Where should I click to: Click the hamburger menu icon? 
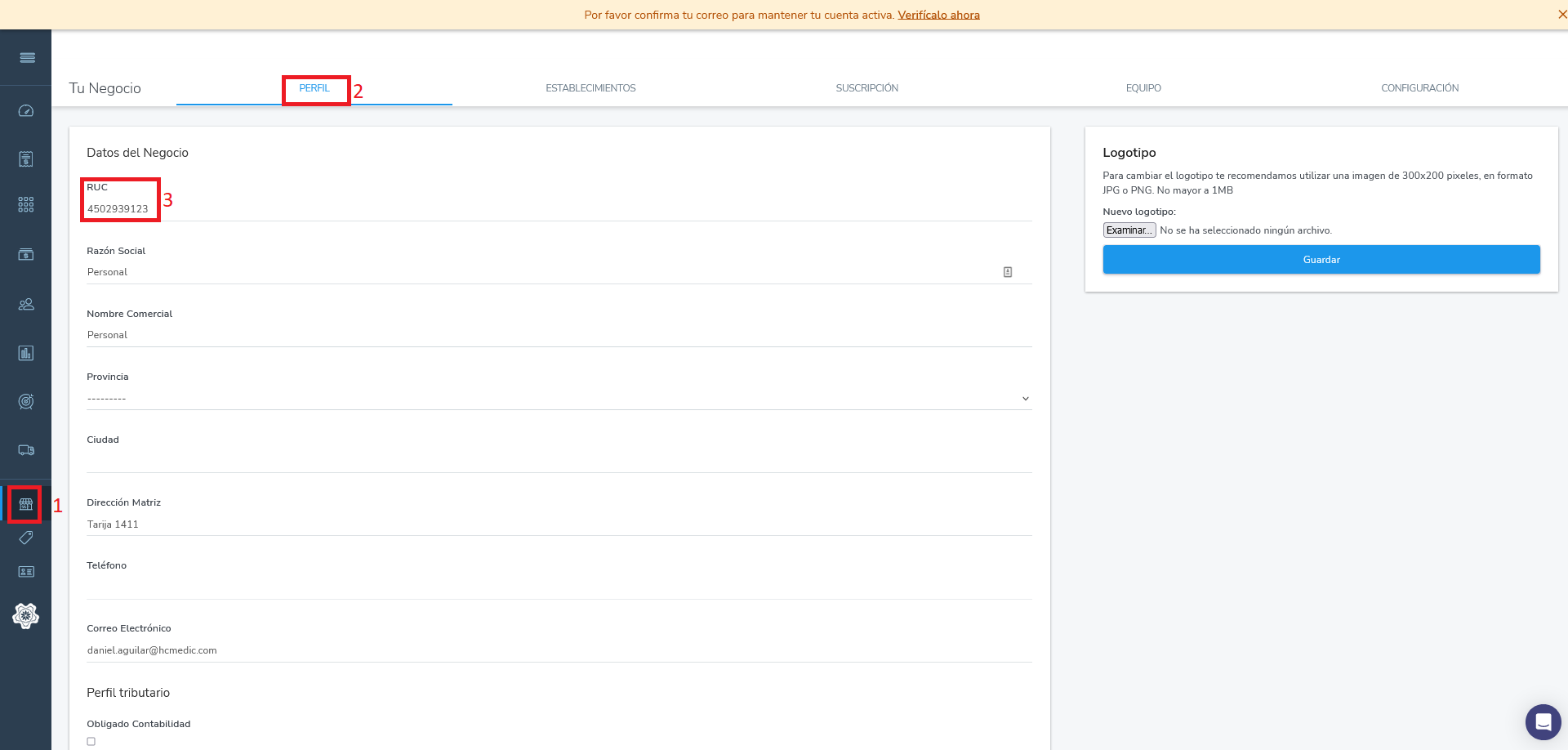27,58
